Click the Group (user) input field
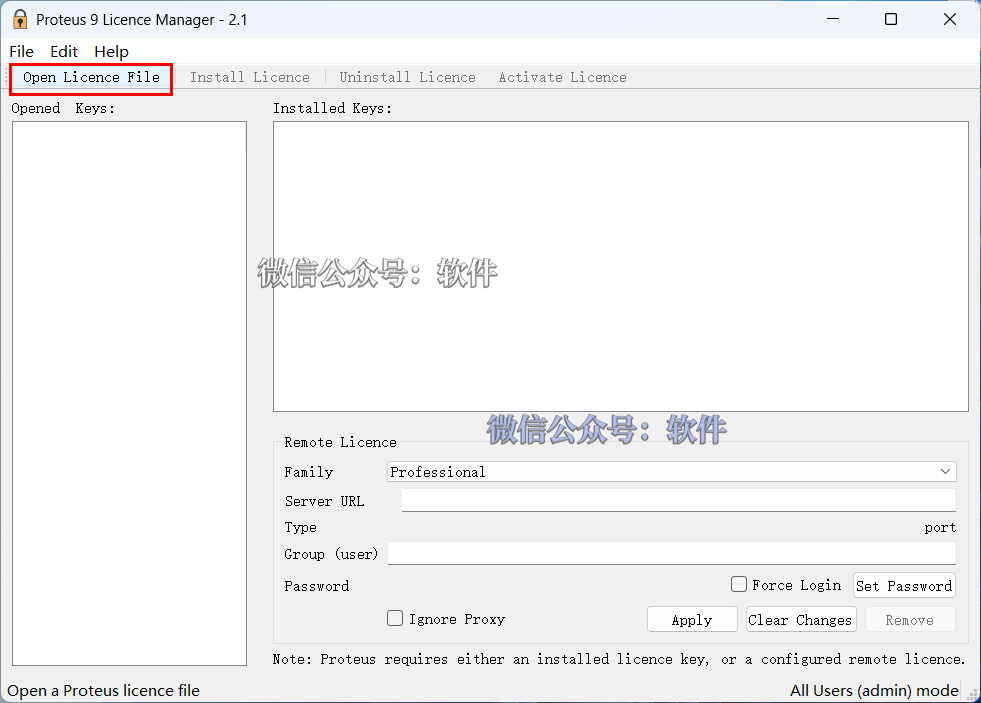This screenshot has width=981, height=703. point(671,554)
